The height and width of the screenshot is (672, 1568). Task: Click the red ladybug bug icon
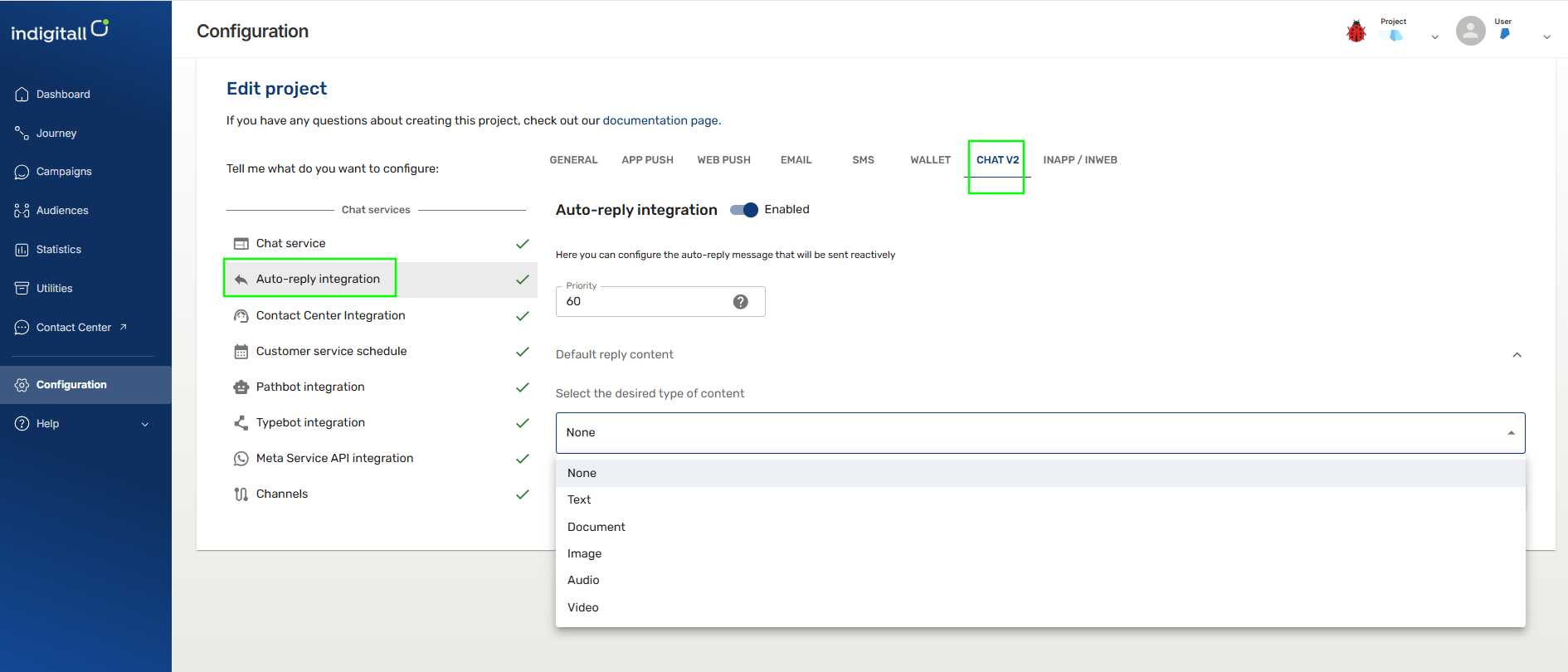(1356, 32)
